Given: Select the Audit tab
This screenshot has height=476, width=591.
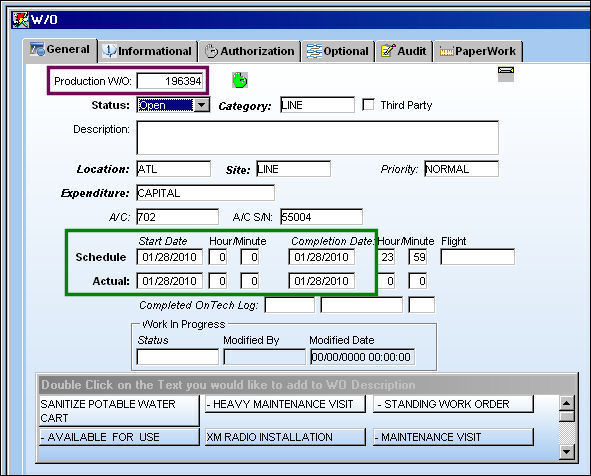Looking at the screenshot, I should (x=404, y=51).
